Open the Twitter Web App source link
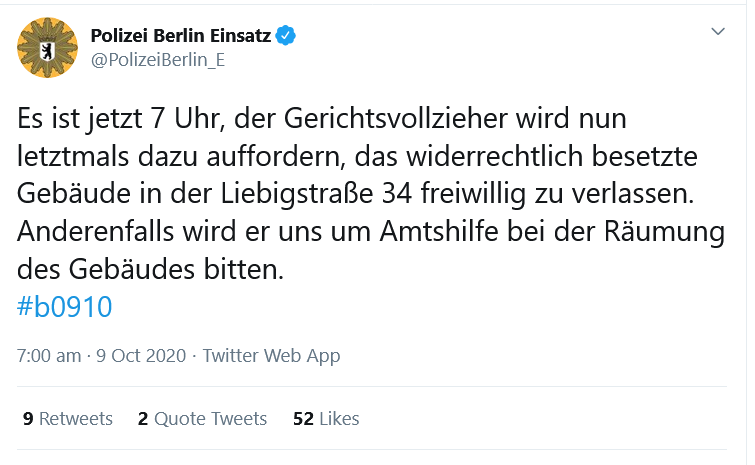 (x=272, y=356)
